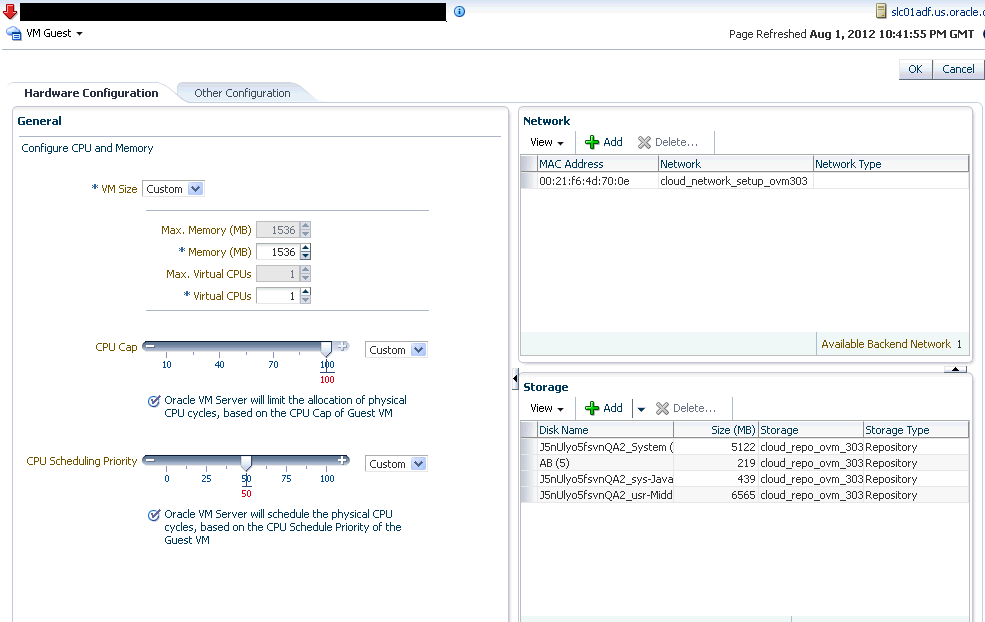The image size is (985, 622).
Task: Click the Disk Name column header
Action: pyautogui.click(x=606, y=430)
